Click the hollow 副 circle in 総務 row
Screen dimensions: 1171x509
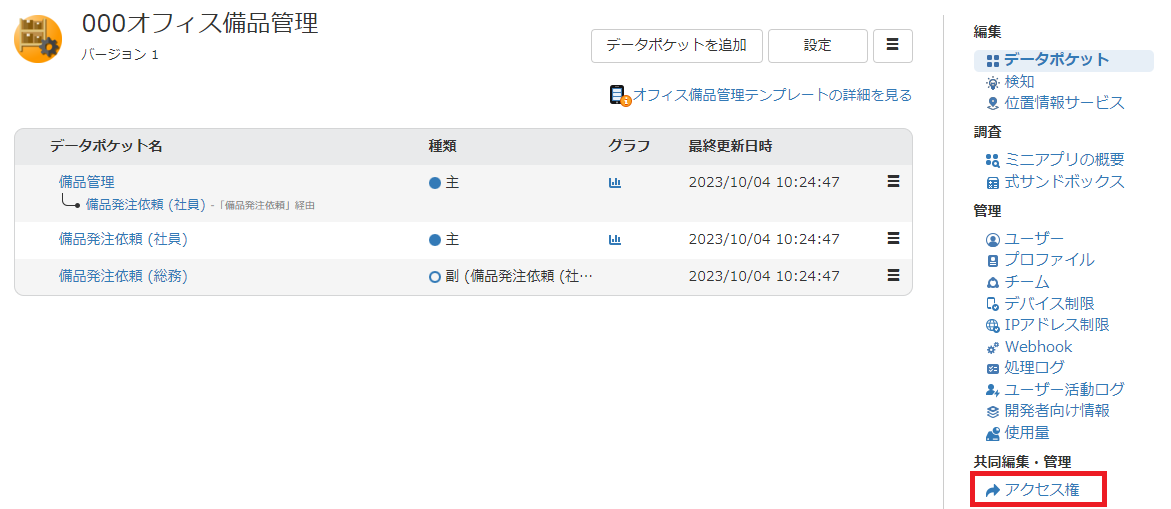435,277
